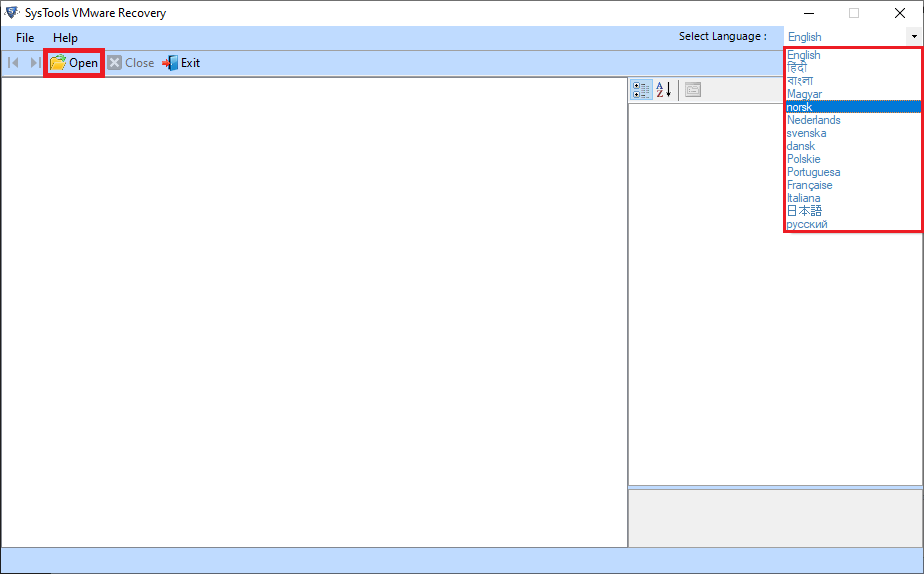
Task: Pick Nederlands from the language list
Action: click(x=853, y=120)
